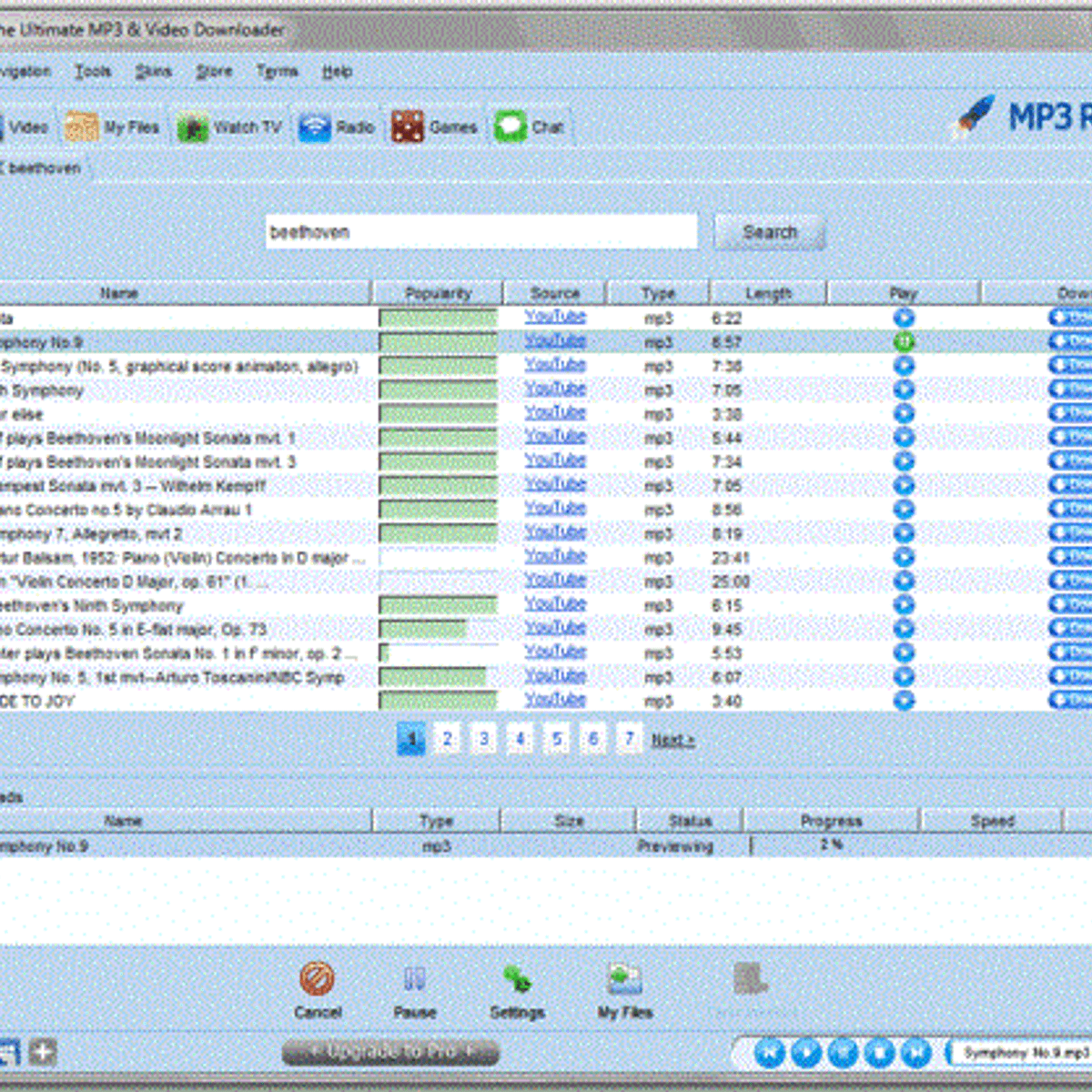
Task: Download the Fur Elise 3:38 track
Action: pyautogui.click(x=1070, y=413)
